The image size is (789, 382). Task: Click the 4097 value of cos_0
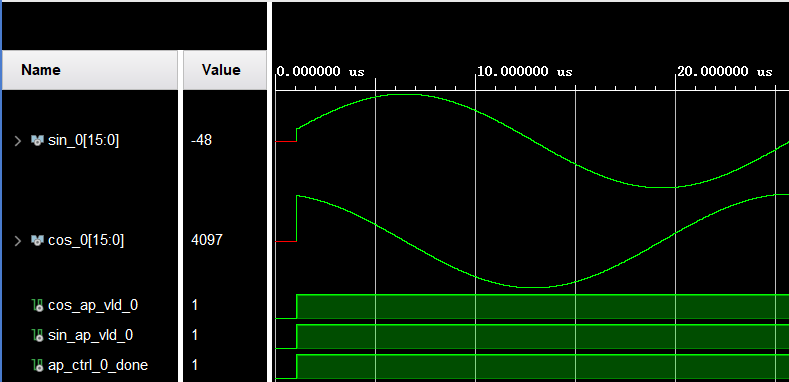[x=206, y=240]
